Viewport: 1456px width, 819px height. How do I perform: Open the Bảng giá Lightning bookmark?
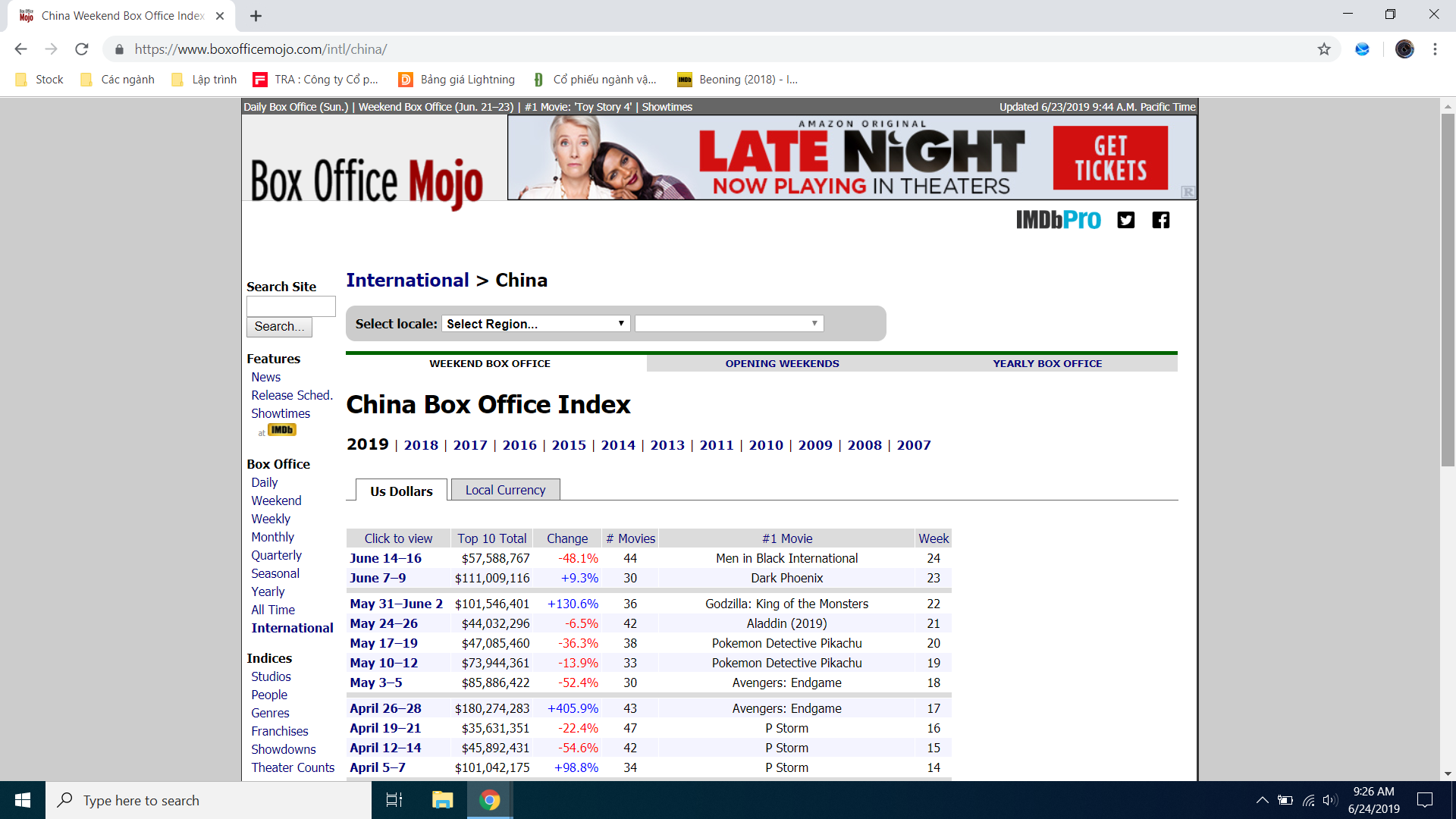point(457,80)
